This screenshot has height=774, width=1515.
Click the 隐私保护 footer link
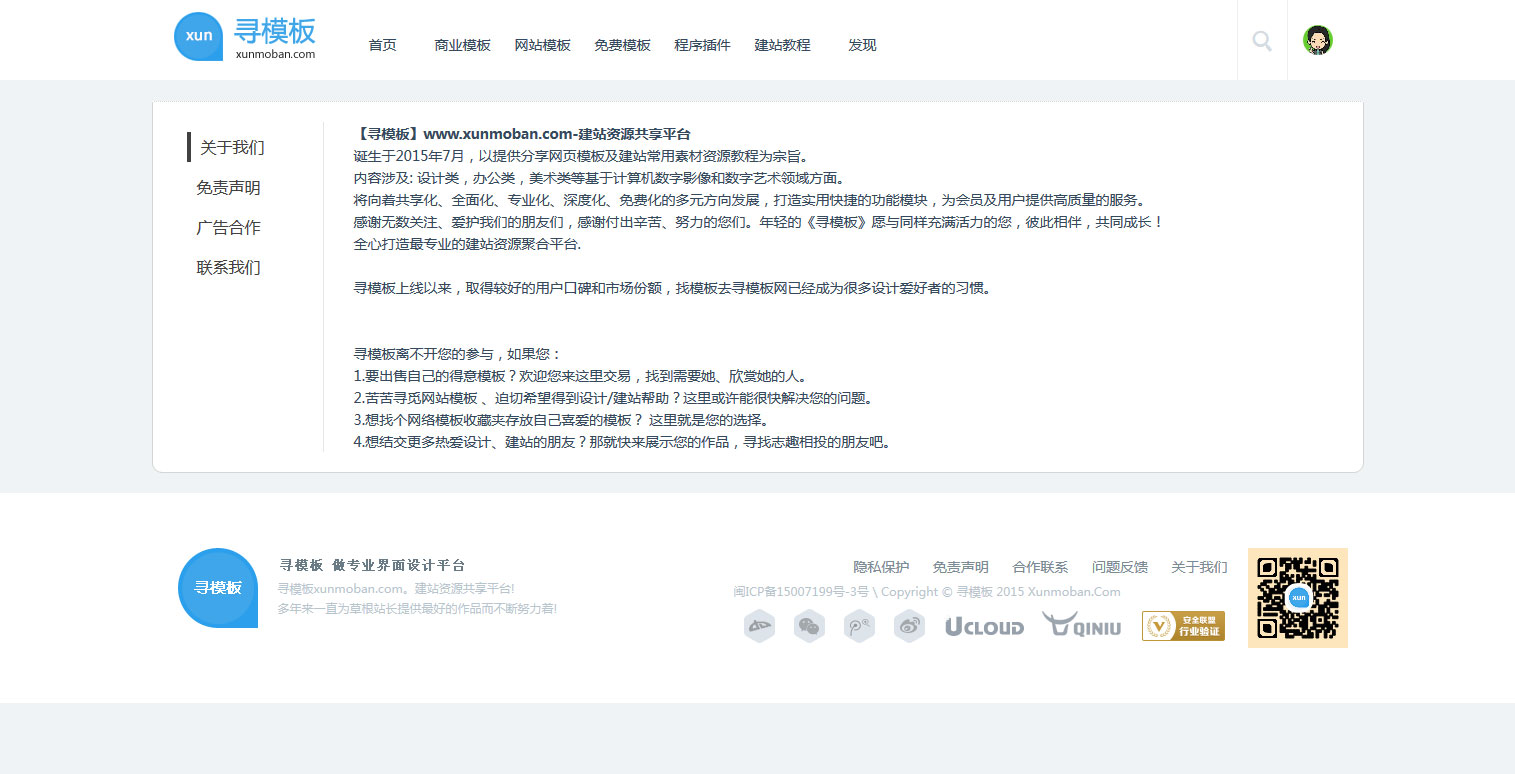(881, 567)
